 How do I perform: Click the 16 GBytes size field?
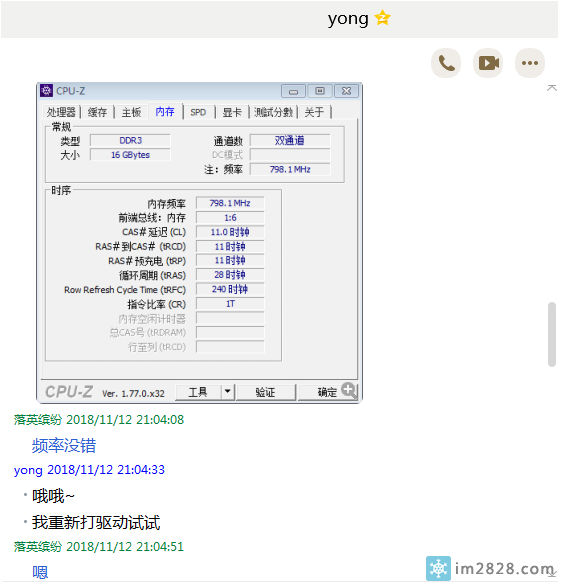point(130,155)
